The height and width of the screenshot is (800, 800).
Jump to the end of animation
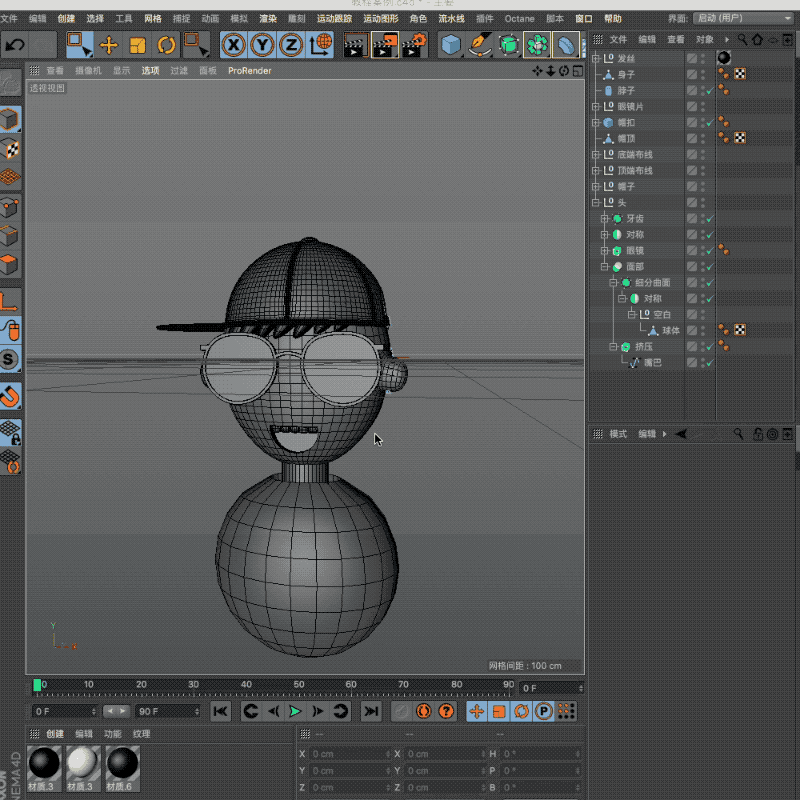coord(371,711)
